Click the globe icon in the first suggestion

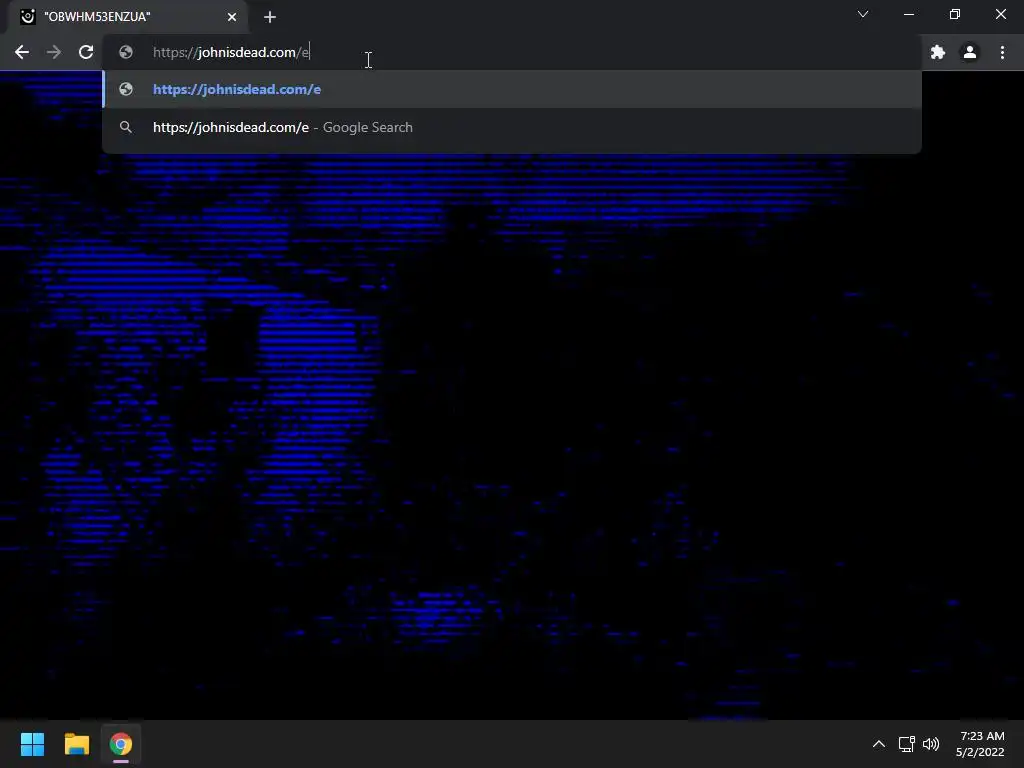click(126, 89)
